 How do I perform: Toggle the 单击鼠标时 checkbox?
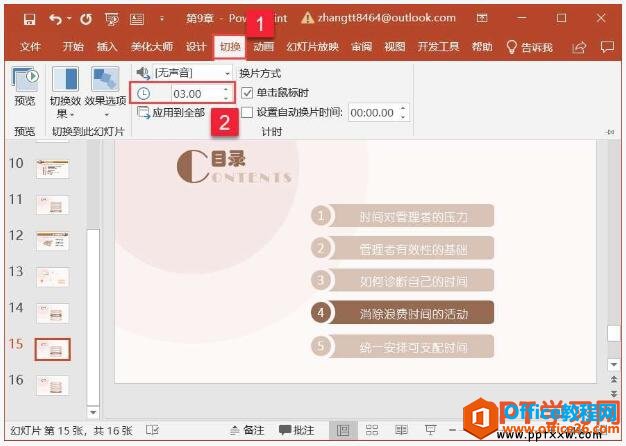(248, 93)
